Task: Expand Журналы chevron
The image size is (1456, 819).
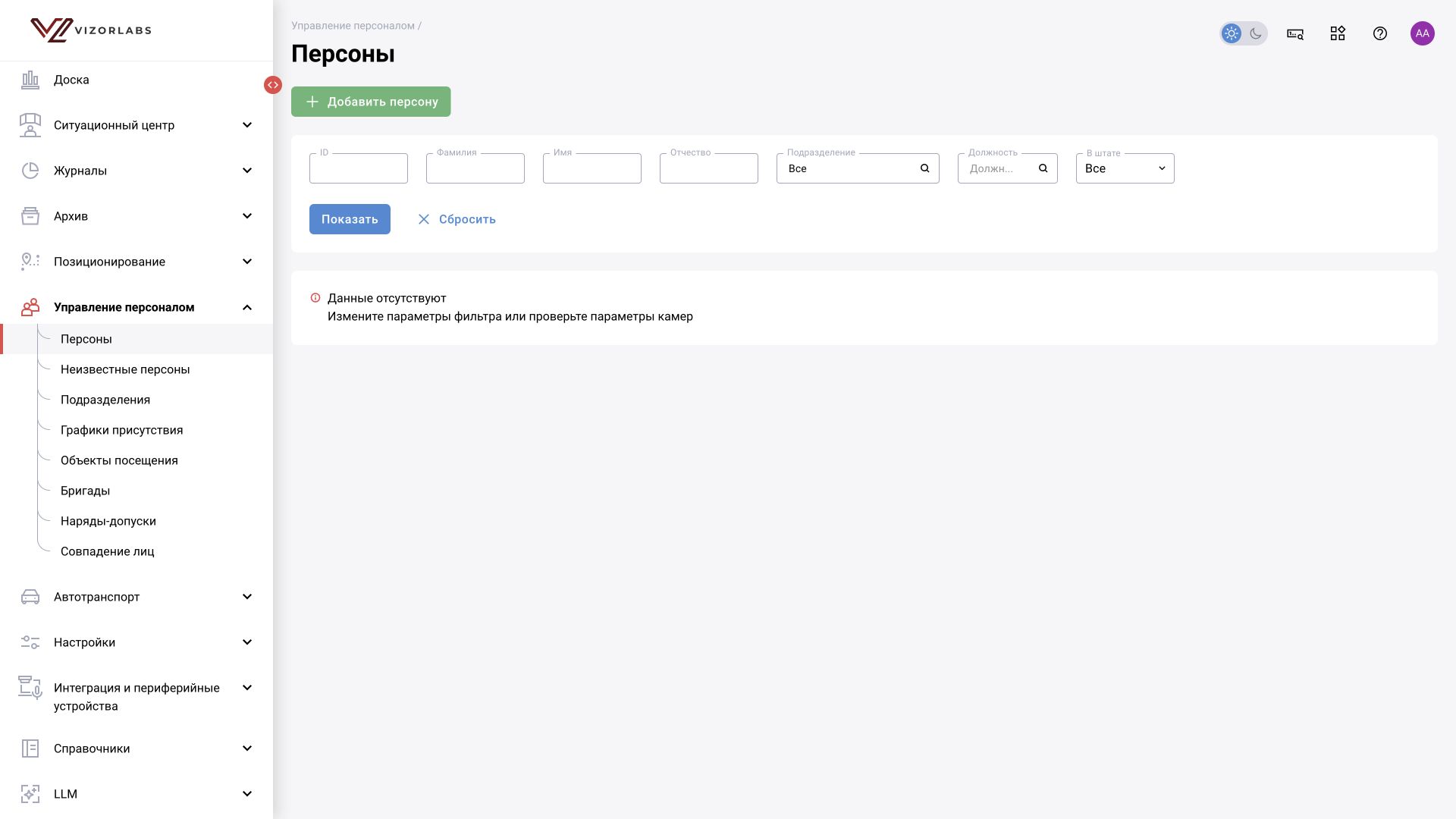Action: (x=247, y=171)
